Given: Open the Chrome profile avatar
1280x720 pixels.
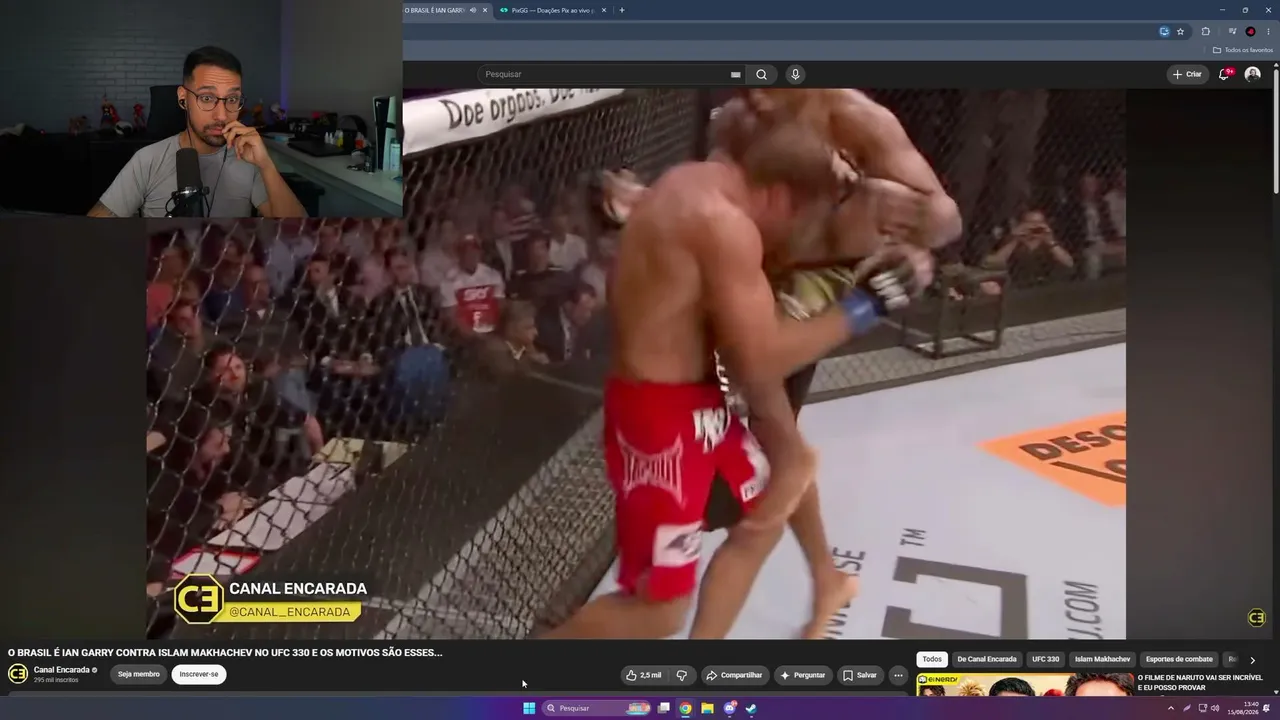Looking at the screenshot, I should click(1250, 31).
